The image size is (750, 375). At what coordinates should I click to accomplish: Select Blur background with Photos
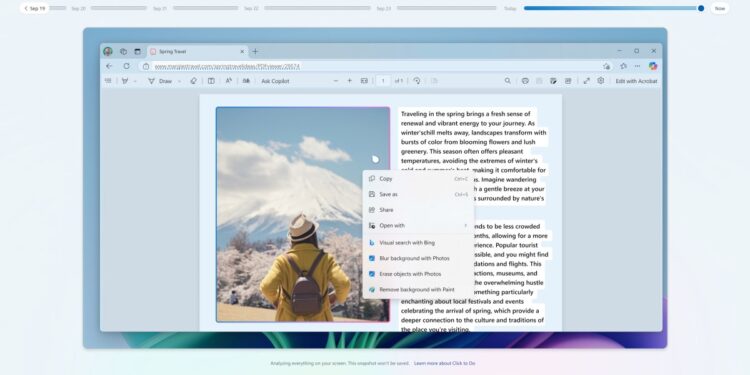[x=418, y=258]
